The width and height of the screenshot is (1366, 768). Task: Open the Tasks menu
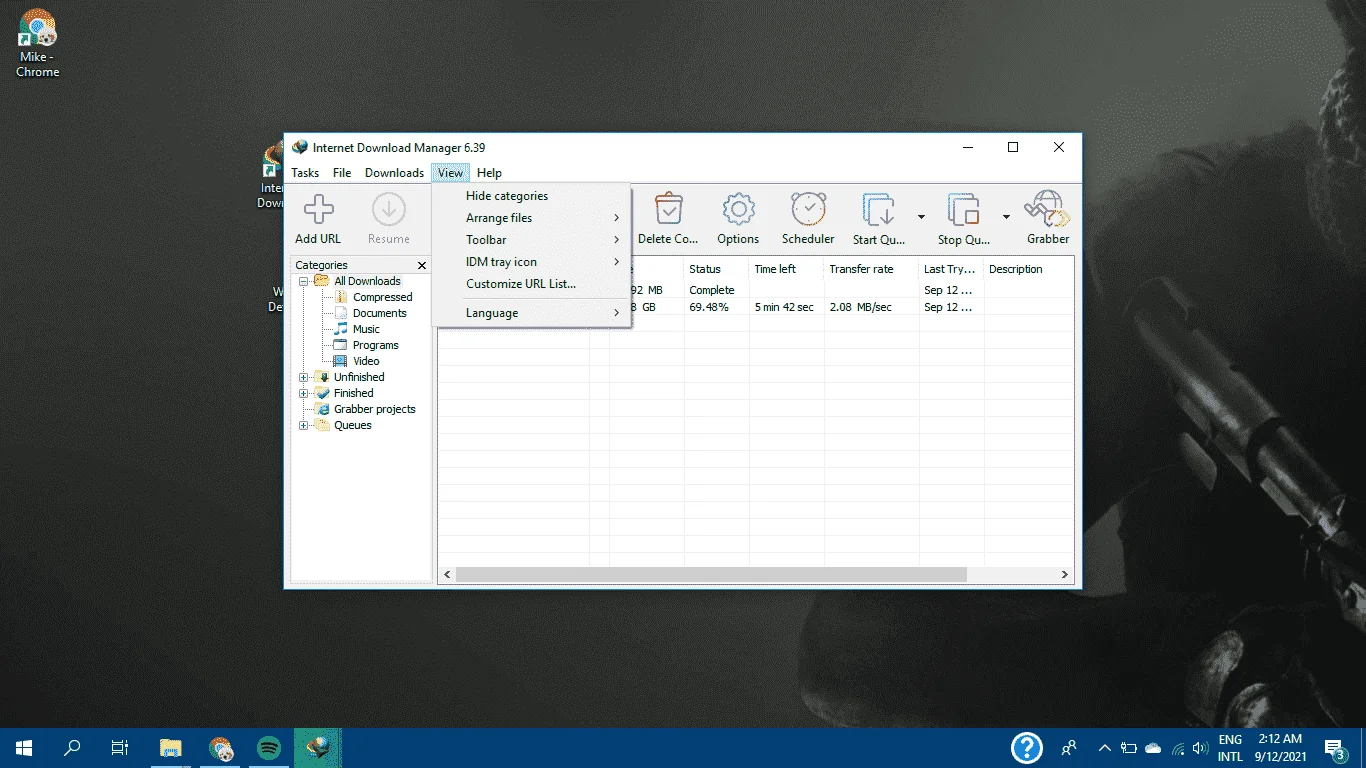(x=305, y=173)
